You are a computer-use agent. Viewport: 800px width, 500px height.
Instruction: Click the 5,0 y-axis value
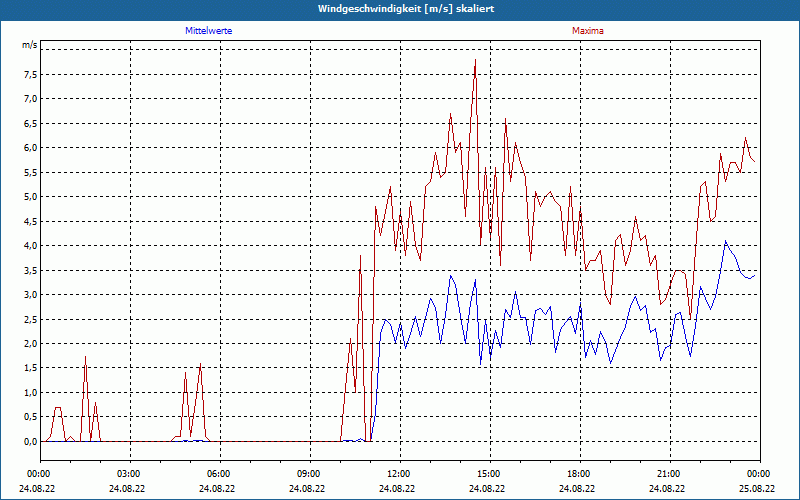31,197
